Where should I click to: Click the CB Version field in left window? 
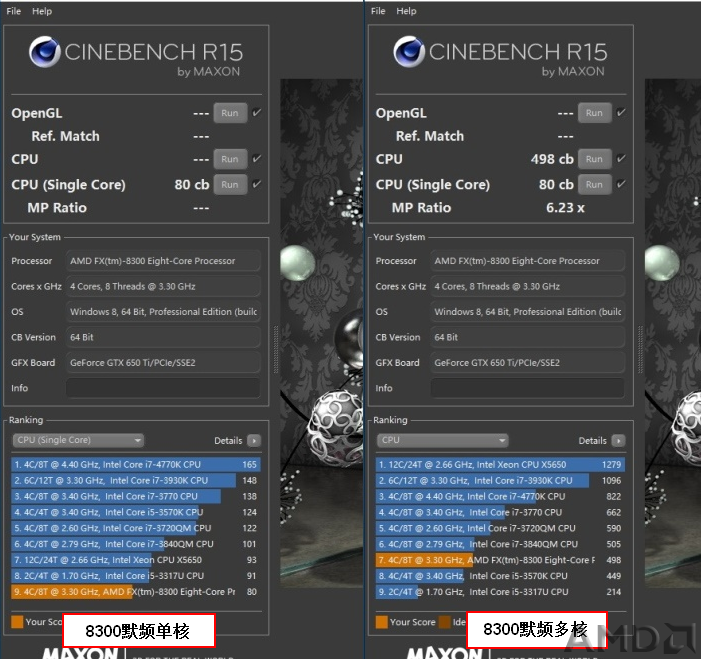163,337
